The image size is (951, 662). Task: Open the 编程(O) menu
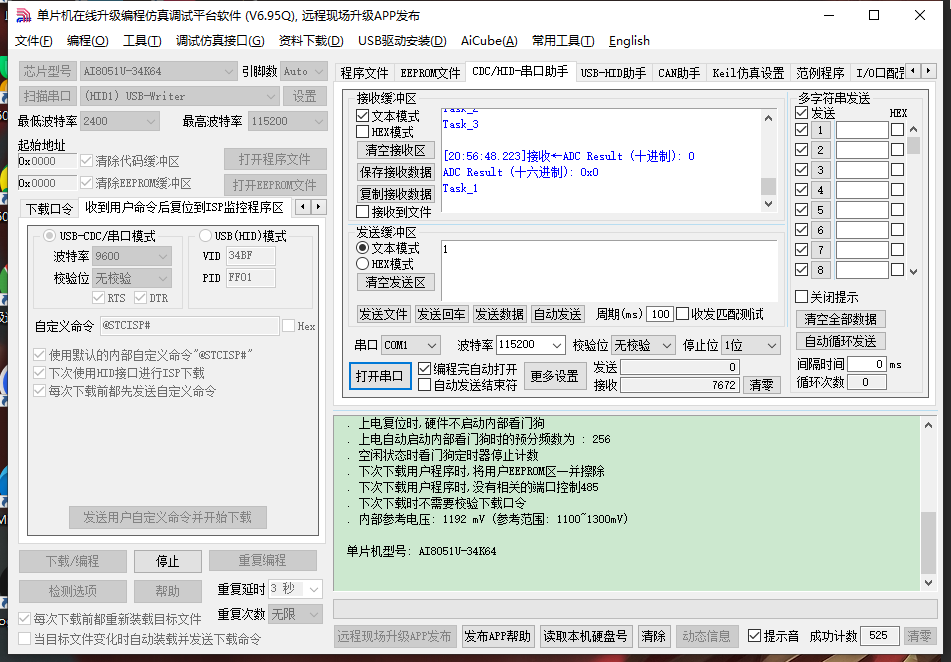(87, 41)
